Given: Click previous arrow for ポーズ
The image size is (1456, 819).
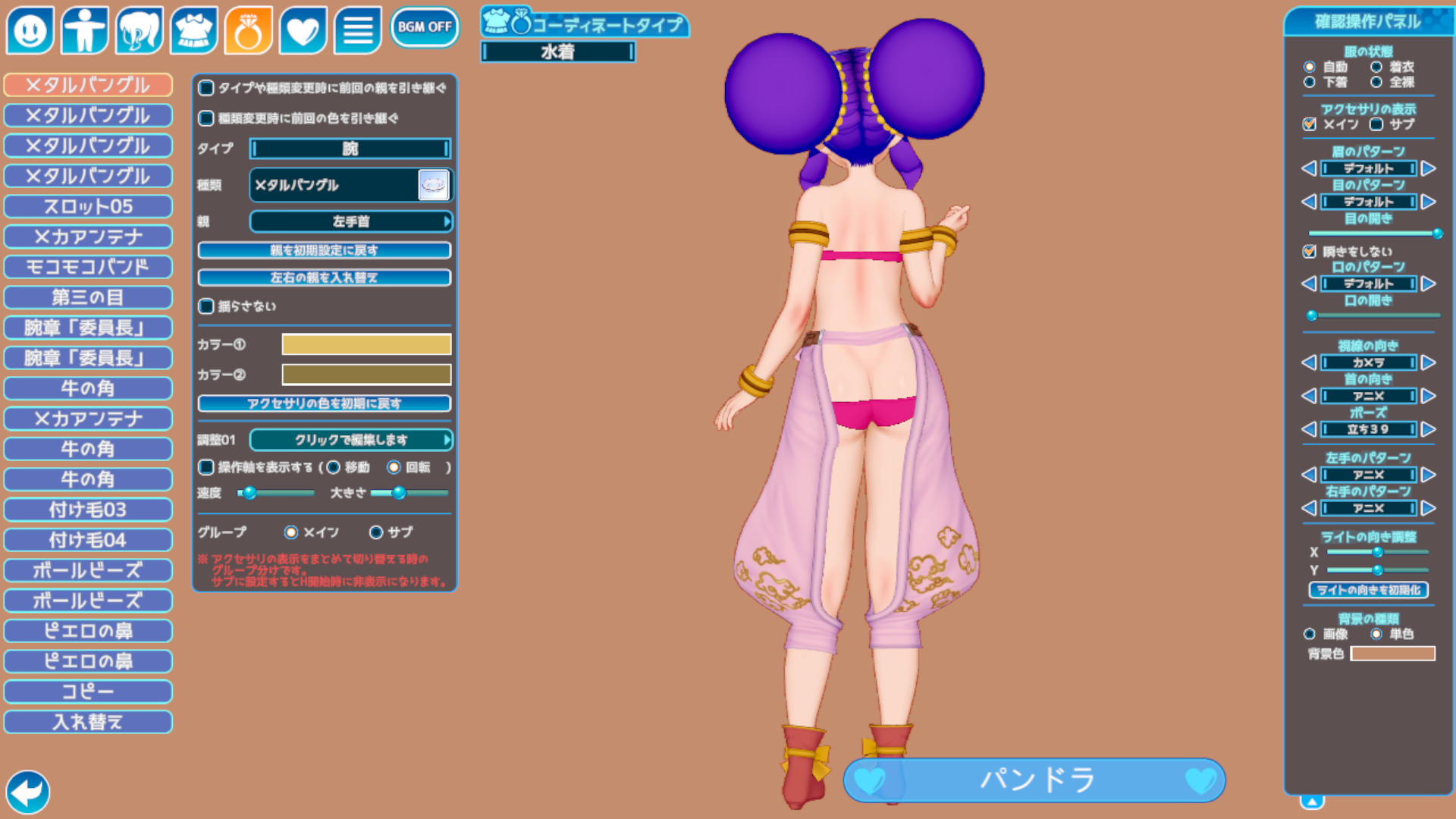Looking at the screenshot, I should [1309, 429].
